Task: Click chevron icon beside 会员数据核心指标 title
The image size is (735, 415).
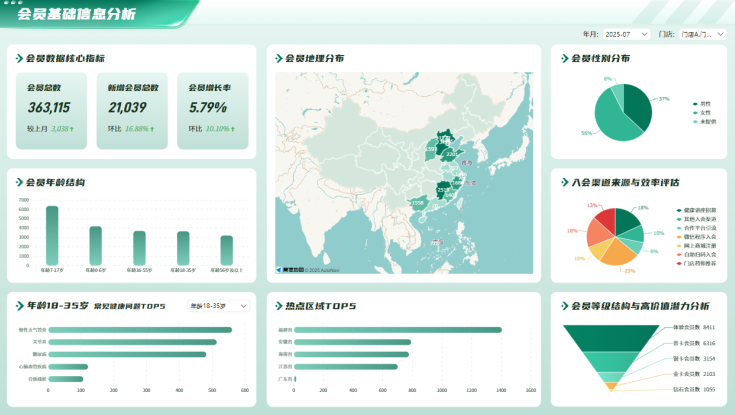Action: (20, 59)
